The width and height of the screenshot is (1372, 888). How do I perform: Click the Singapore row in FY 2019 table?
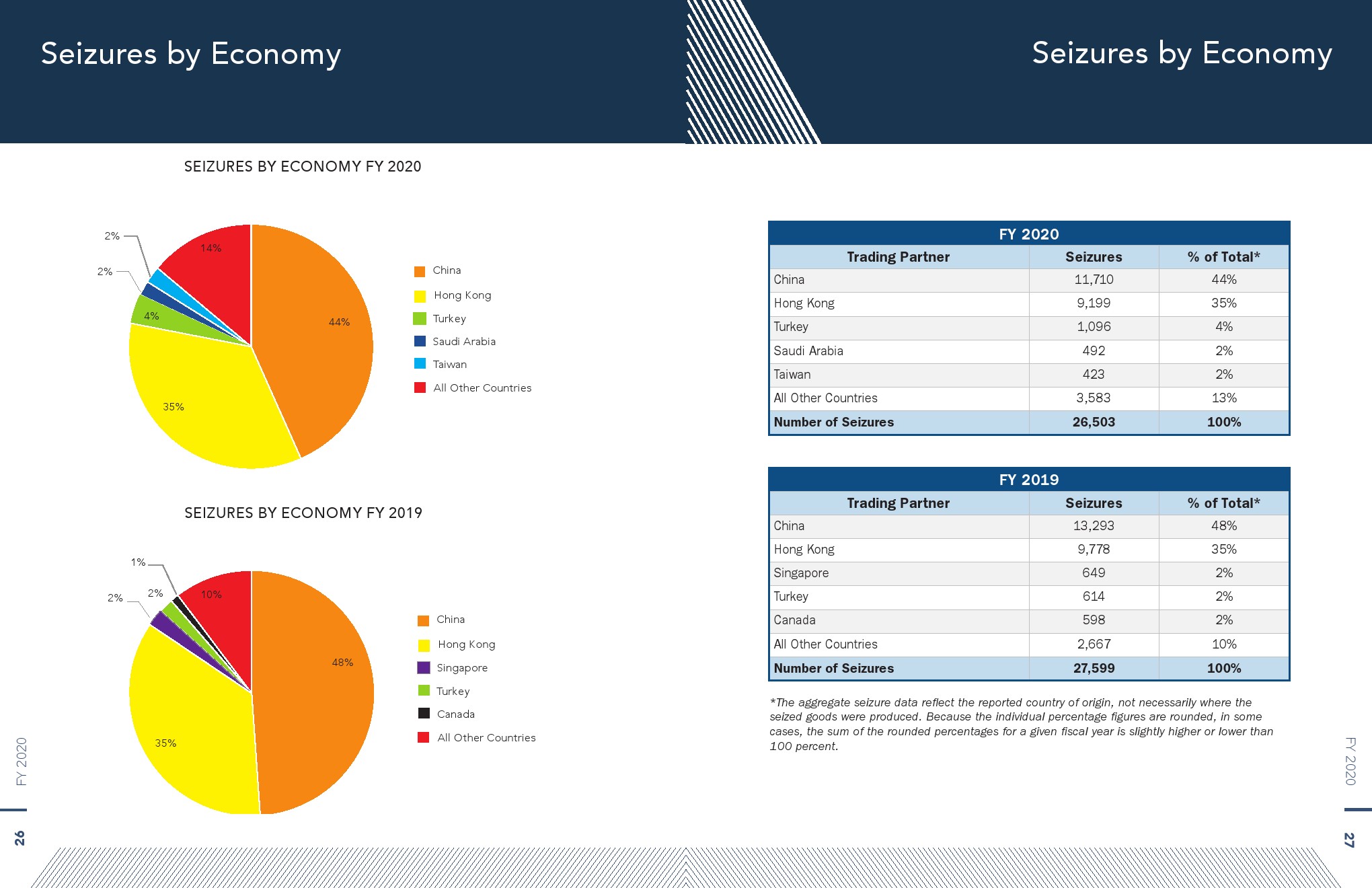click(x=801, y=573)
